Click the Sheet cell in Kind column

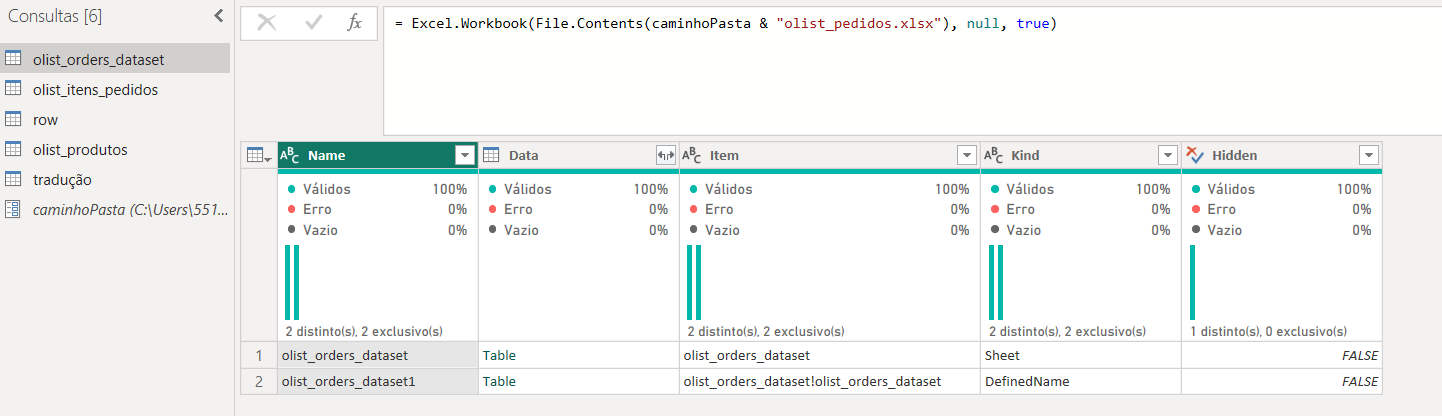1080,355
